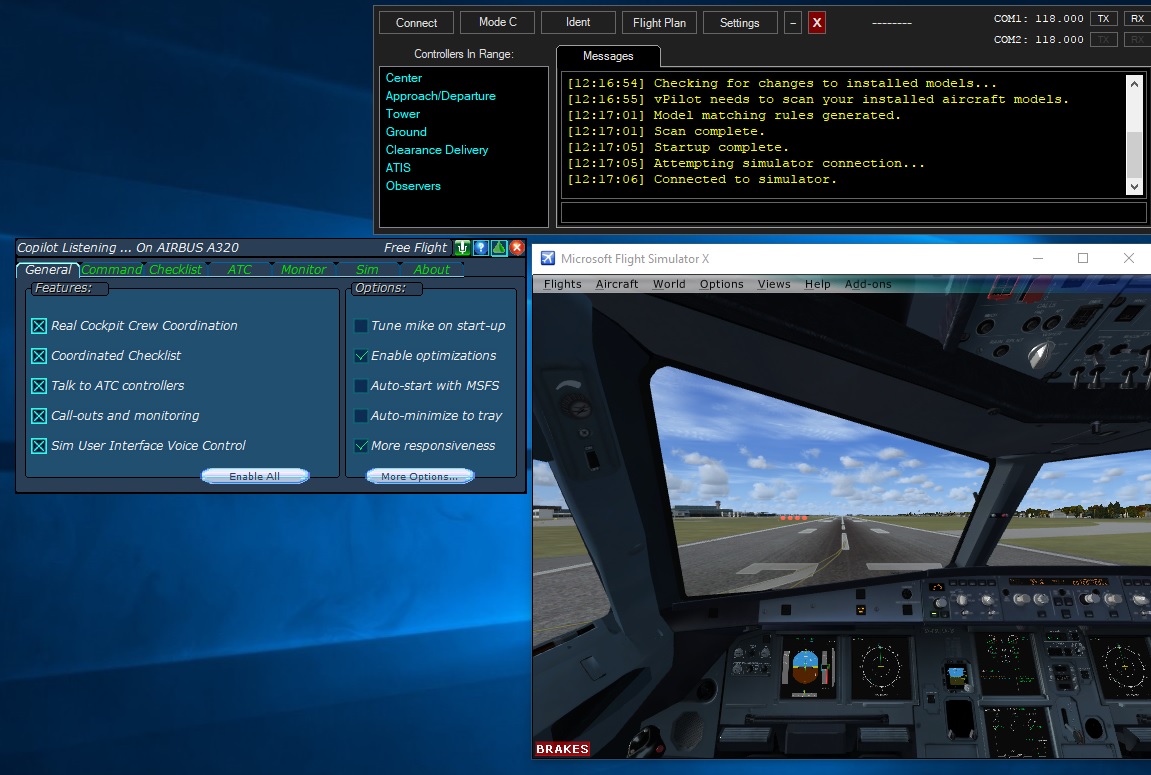The image size is (1151, 775).
Task: Open the Help menu in Flight Simulator
Action: 817,284
